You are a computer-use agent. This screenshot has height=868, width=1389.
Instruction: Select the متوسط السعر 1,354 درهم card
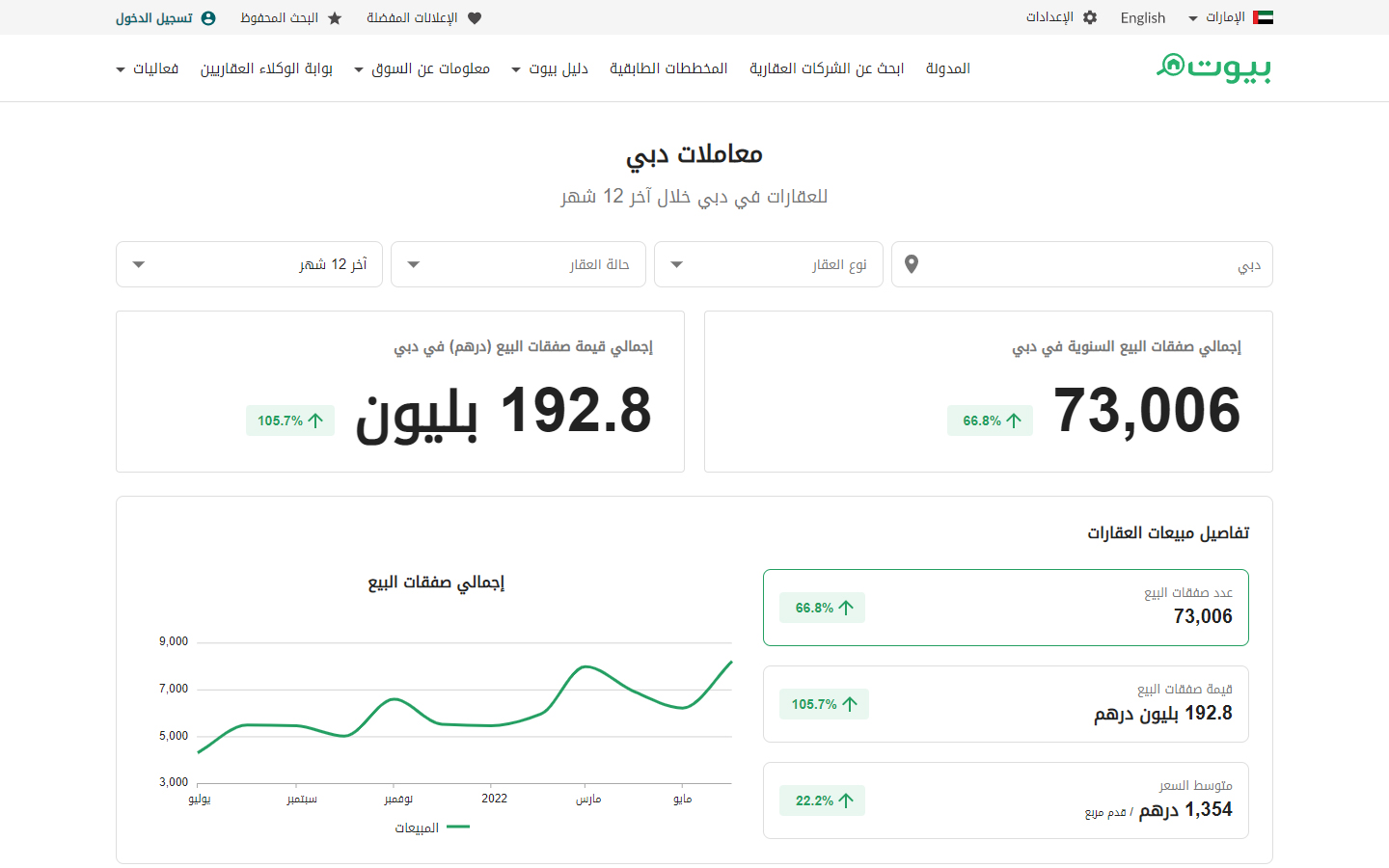(1006, 800)
